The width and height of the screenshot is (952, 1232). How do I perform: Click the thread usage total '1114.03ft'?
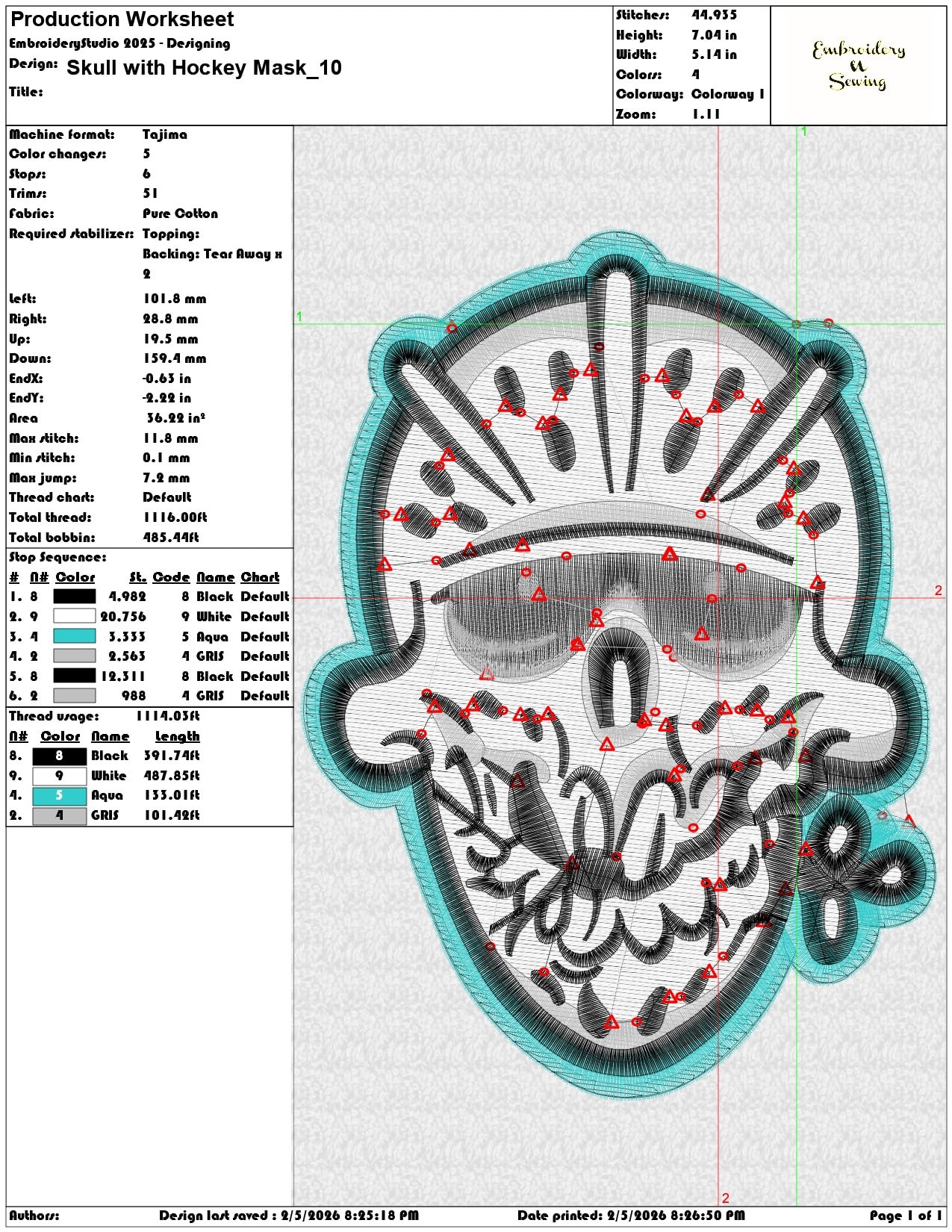168,716
